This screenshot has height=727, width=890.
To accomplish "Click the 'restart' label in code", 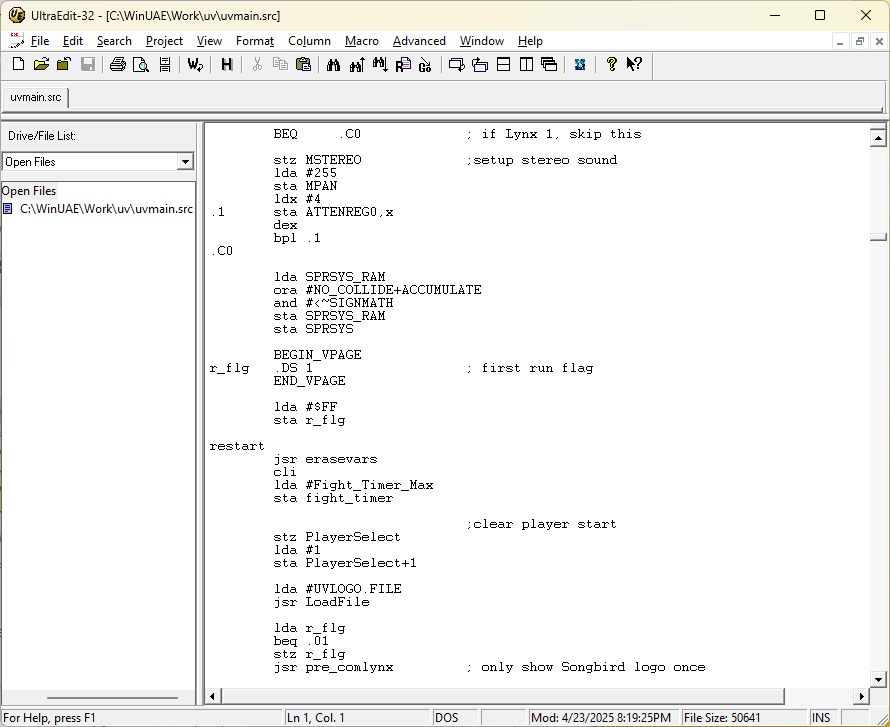I will (x=237, y=447).
